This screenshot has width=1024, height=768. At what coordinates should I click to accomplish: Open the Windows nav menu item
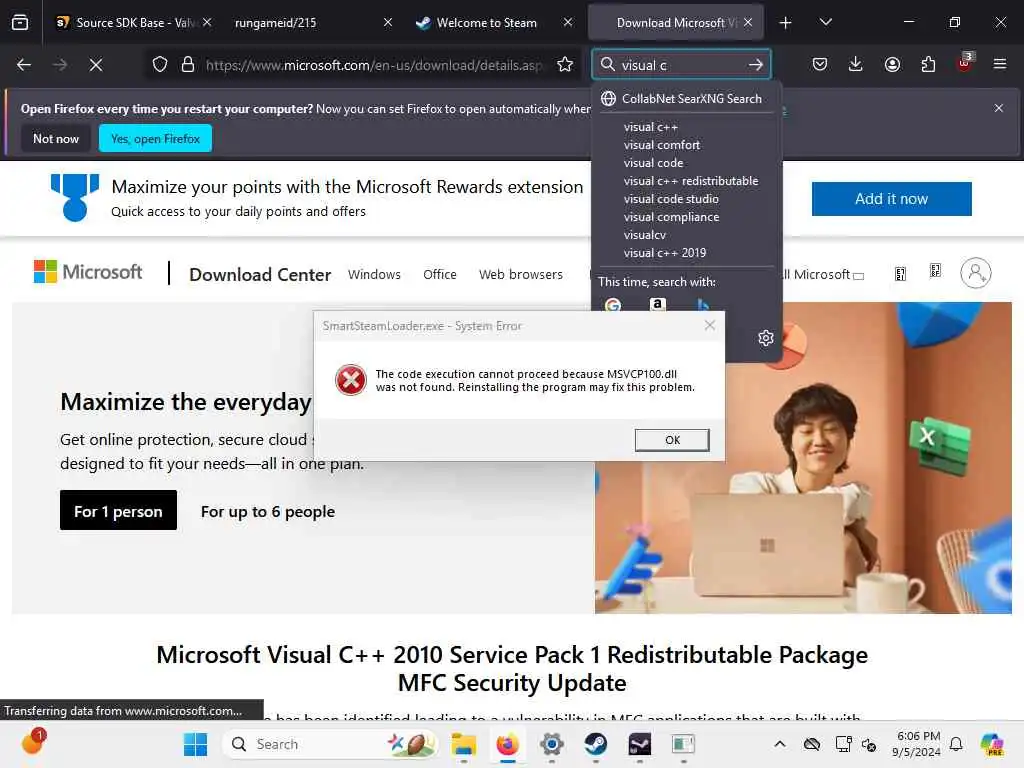(374, 274)
